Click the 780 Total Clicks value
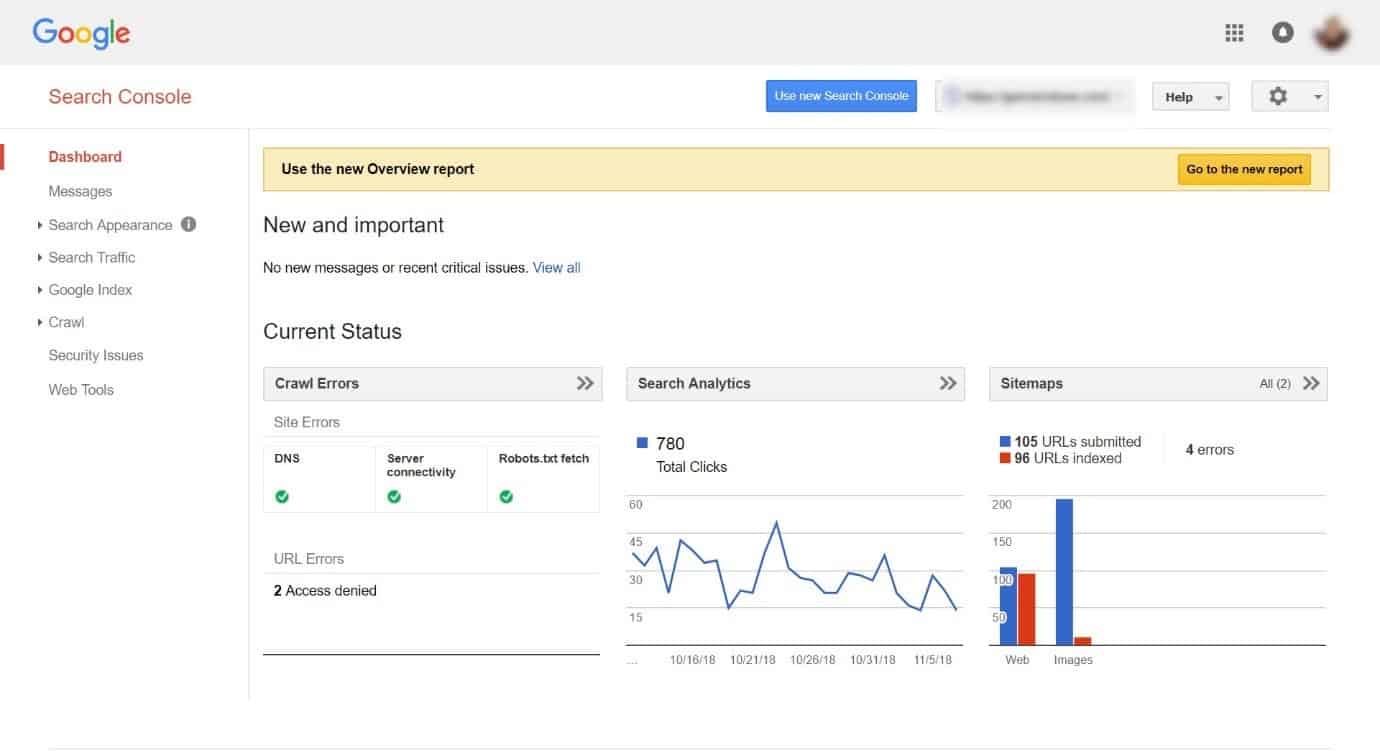The width and height of the screenshot is (1380, 751). click(x=670, y=443)
